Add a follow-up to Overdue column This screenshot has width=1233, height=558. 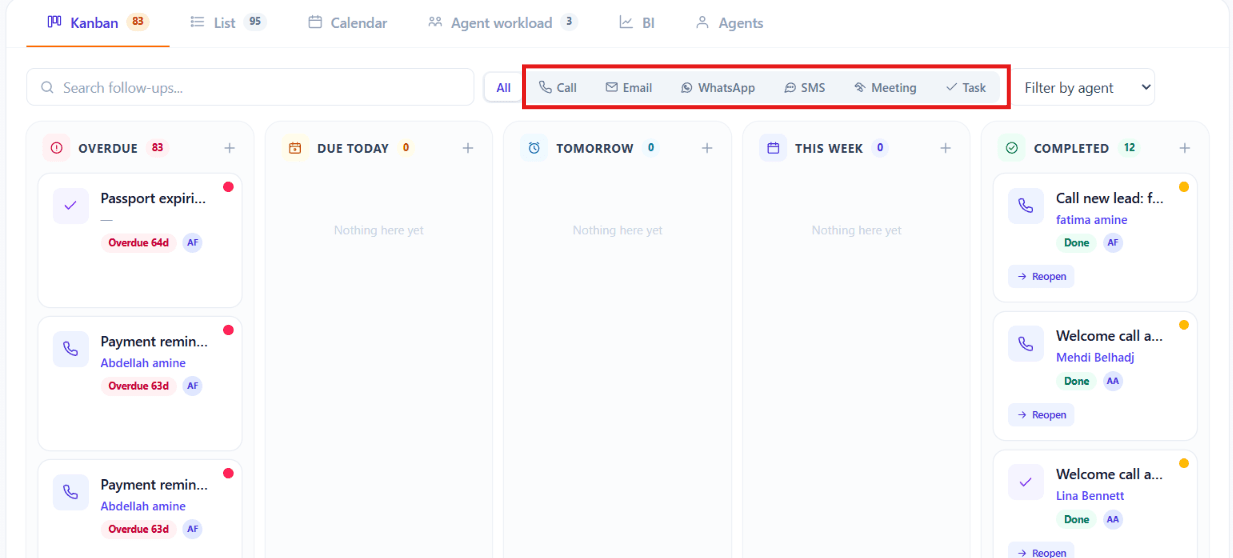click(229, 148)
